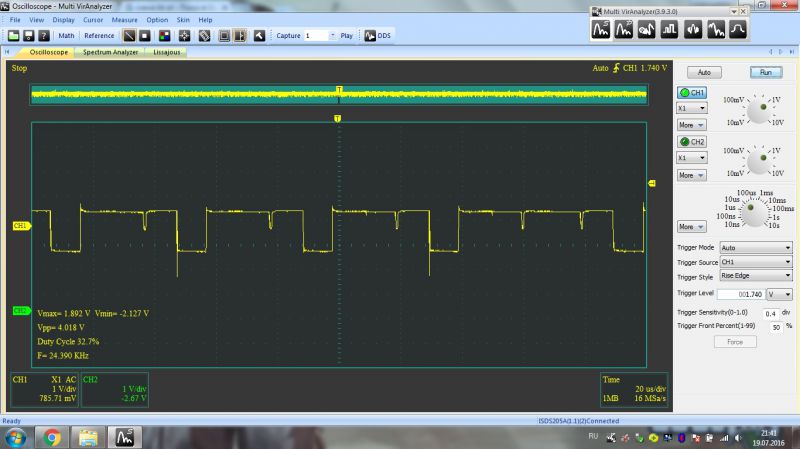Toggle channel CH1 on or off
This screenshot has width=800, height=449.
tap(692, 92)
